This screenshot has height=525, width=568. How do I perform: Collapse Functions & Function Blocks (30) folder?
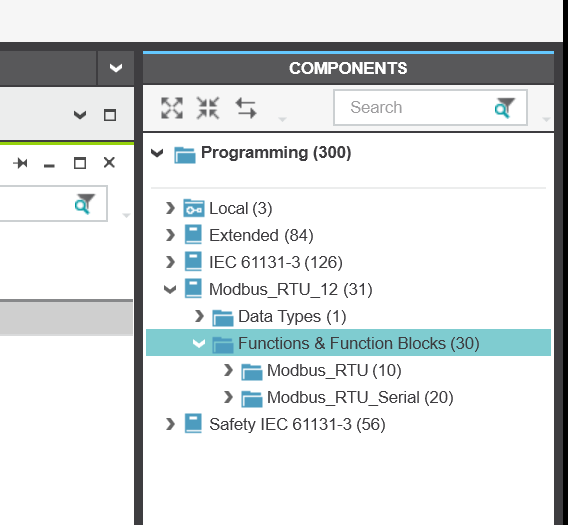199,343
